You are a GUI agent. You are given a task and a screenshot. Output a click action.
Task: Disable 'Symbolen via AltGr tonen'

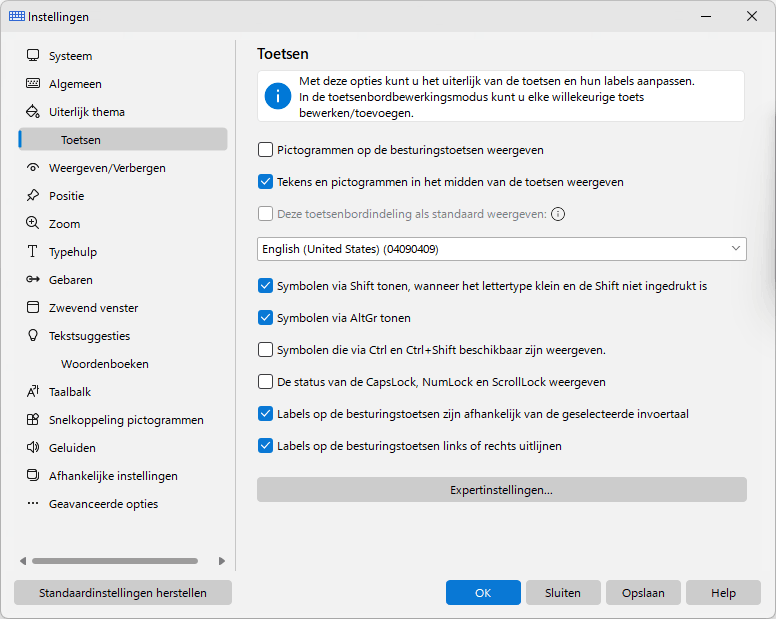[x=265, y=318]
